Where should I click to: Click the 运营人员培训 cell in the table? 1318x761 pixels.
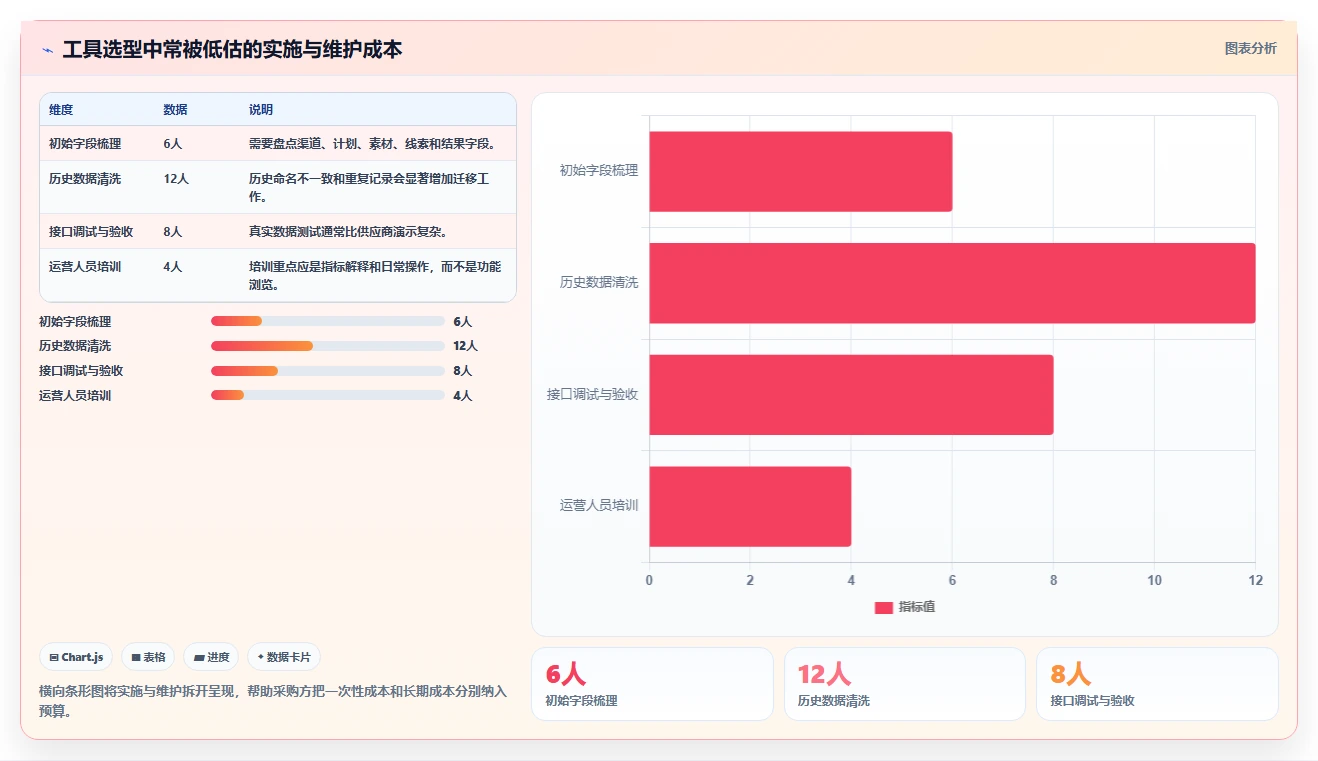click(85, 267)
